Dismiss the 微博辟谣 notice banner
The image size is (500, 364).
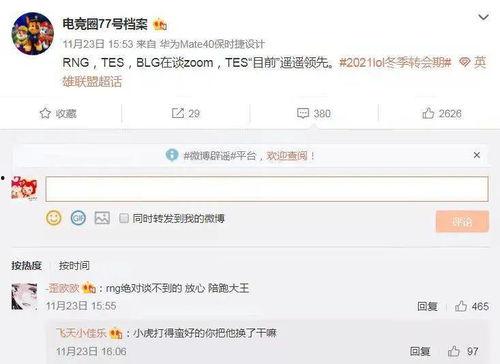pos(477,155)
